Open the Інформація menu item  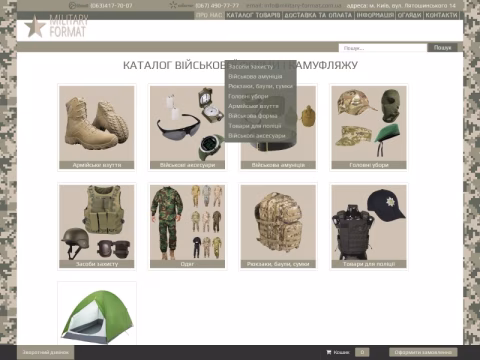coord(375,15)
